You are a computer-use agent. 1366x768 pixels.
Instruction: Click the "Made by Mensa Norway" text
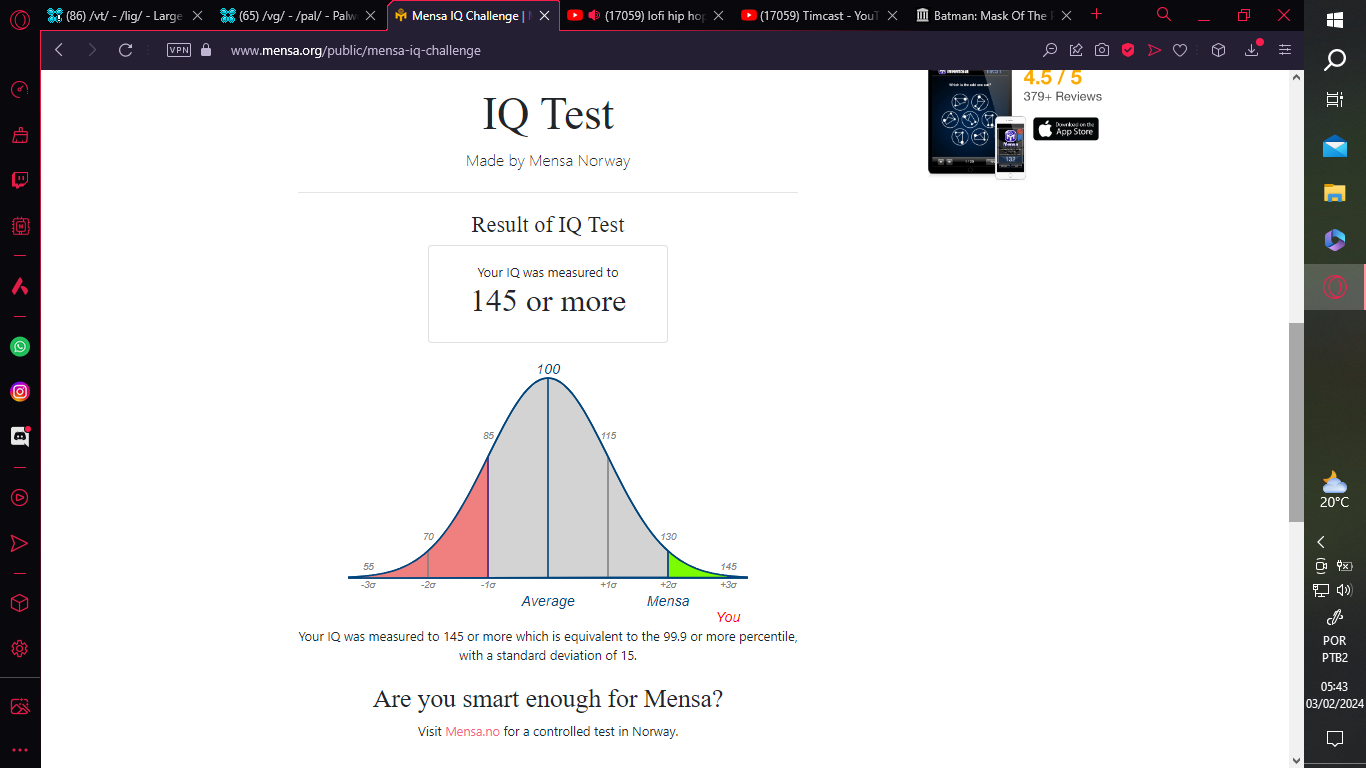coord(548,161)
